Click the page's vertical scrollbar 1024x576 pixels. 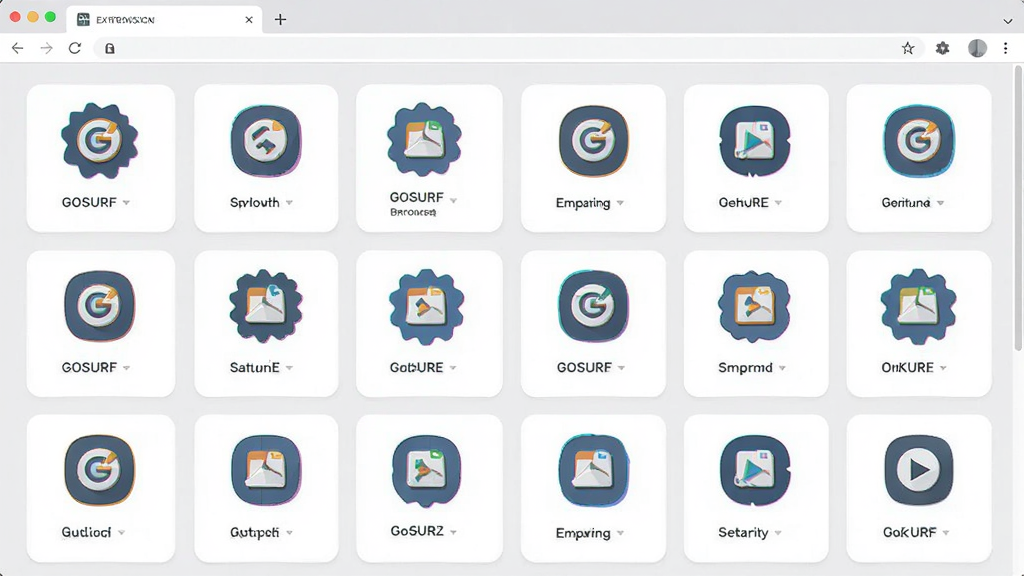1018,209
